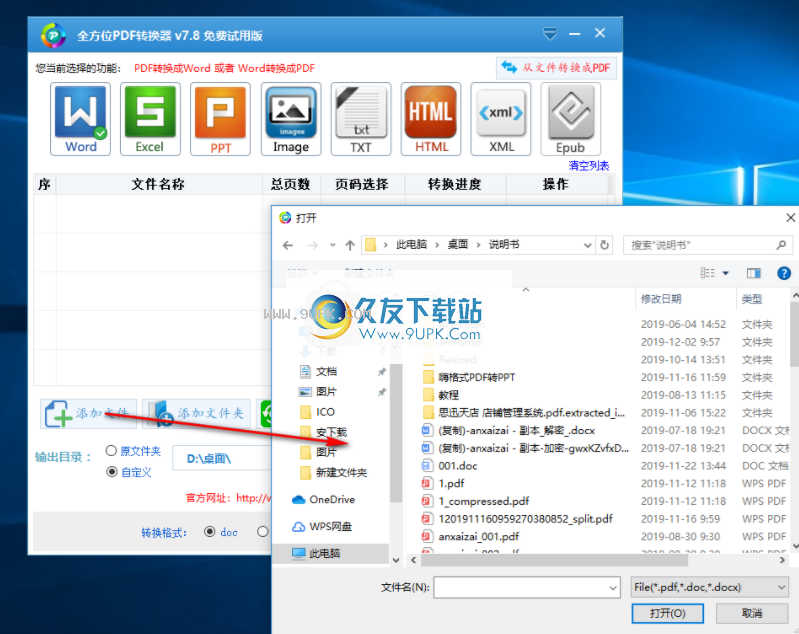
Task: Click 此电脑 in the address breadcrumb
Action: click(411, 245)
